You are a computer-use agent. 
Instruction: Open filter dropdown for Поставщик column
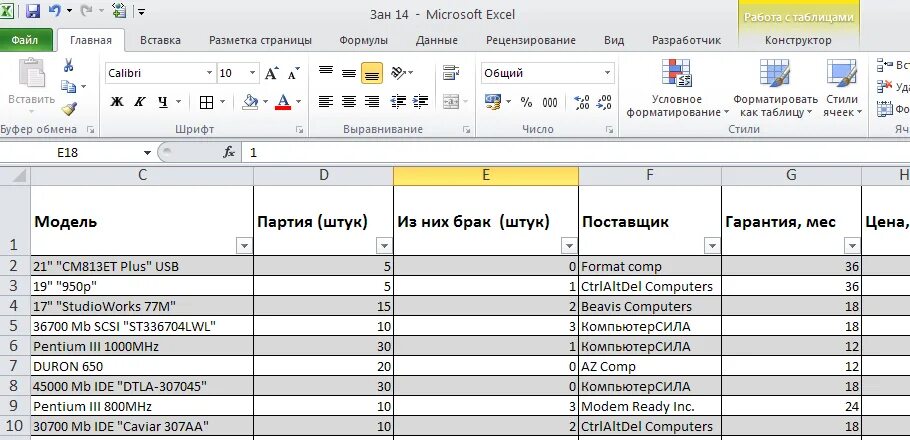(712, 246)
